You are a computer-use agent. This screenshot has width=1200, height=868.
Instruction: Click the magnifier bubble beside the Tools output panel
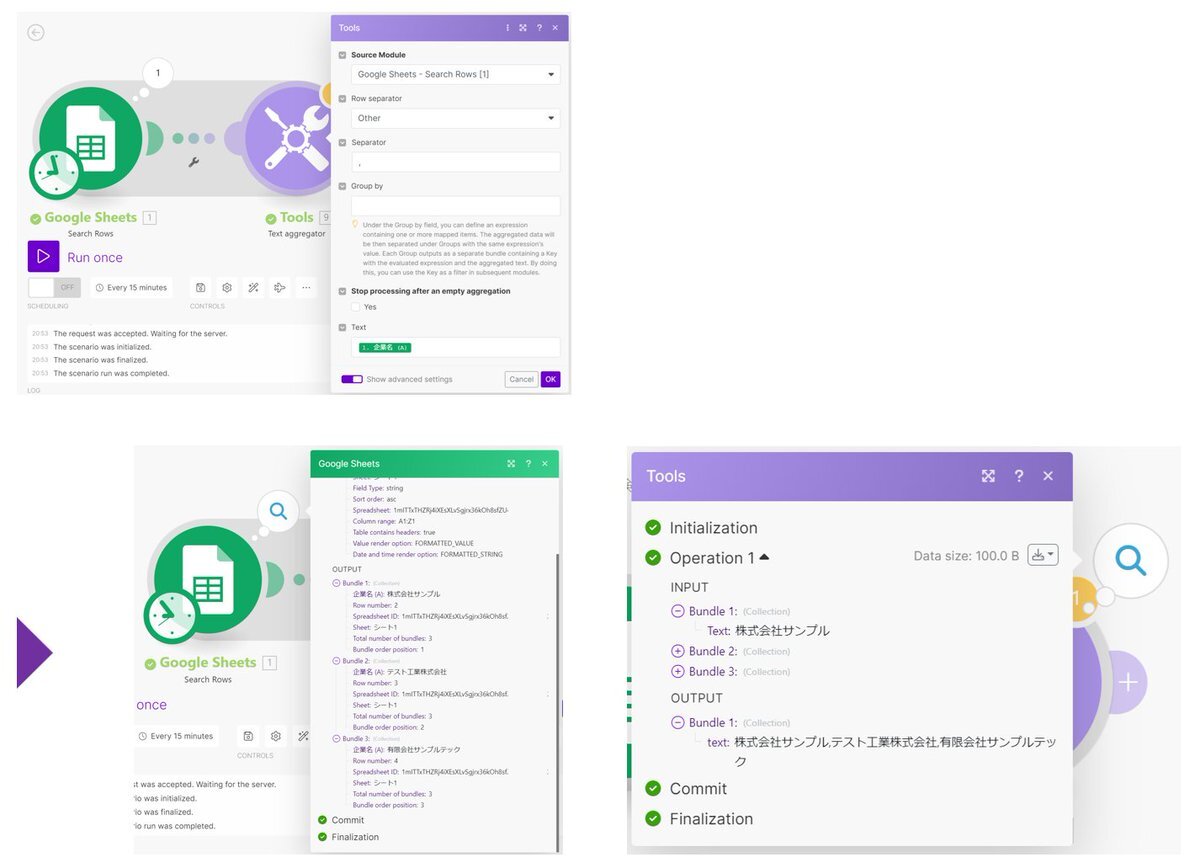pyautogui.click(x=1130, y=561)
